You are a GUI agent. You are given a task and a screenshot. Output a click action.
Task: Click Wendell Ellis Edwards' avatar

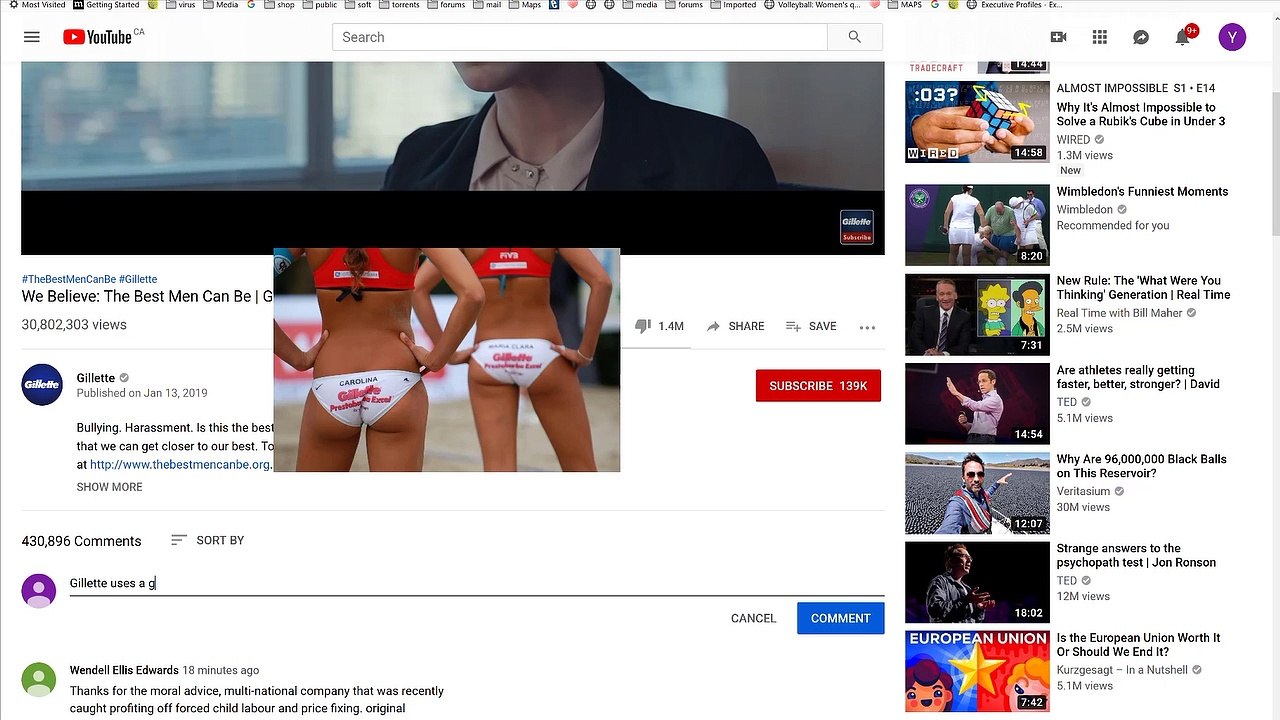(x=39, y=679)
